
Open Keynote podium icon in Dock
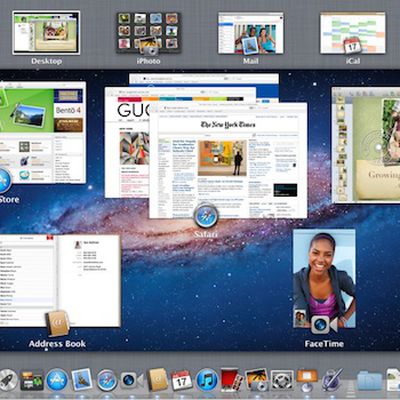click(x=306, y=380)
